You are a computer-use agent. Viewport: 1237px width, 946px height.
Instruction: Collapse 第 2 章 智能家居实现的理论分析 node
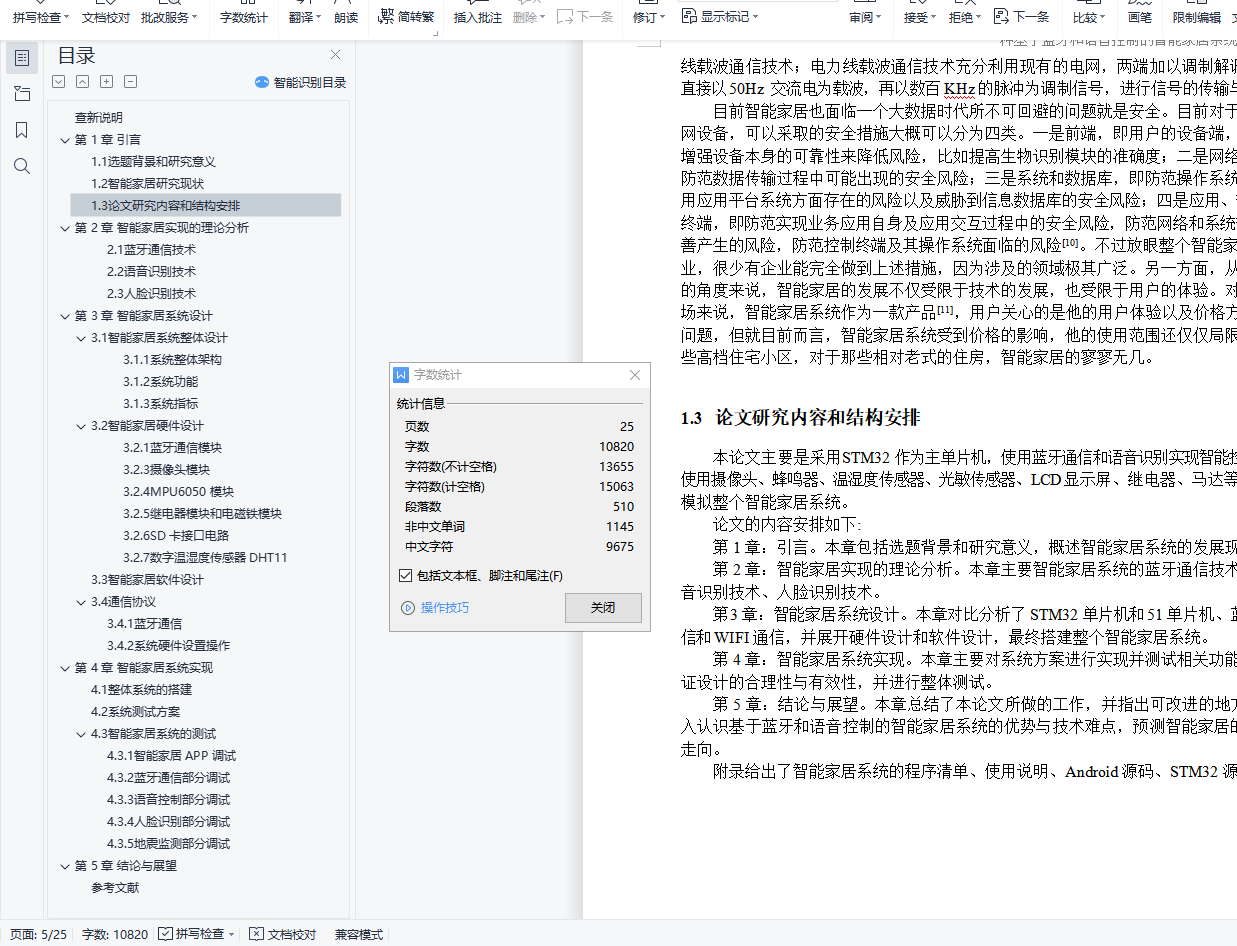click(65, 228)
